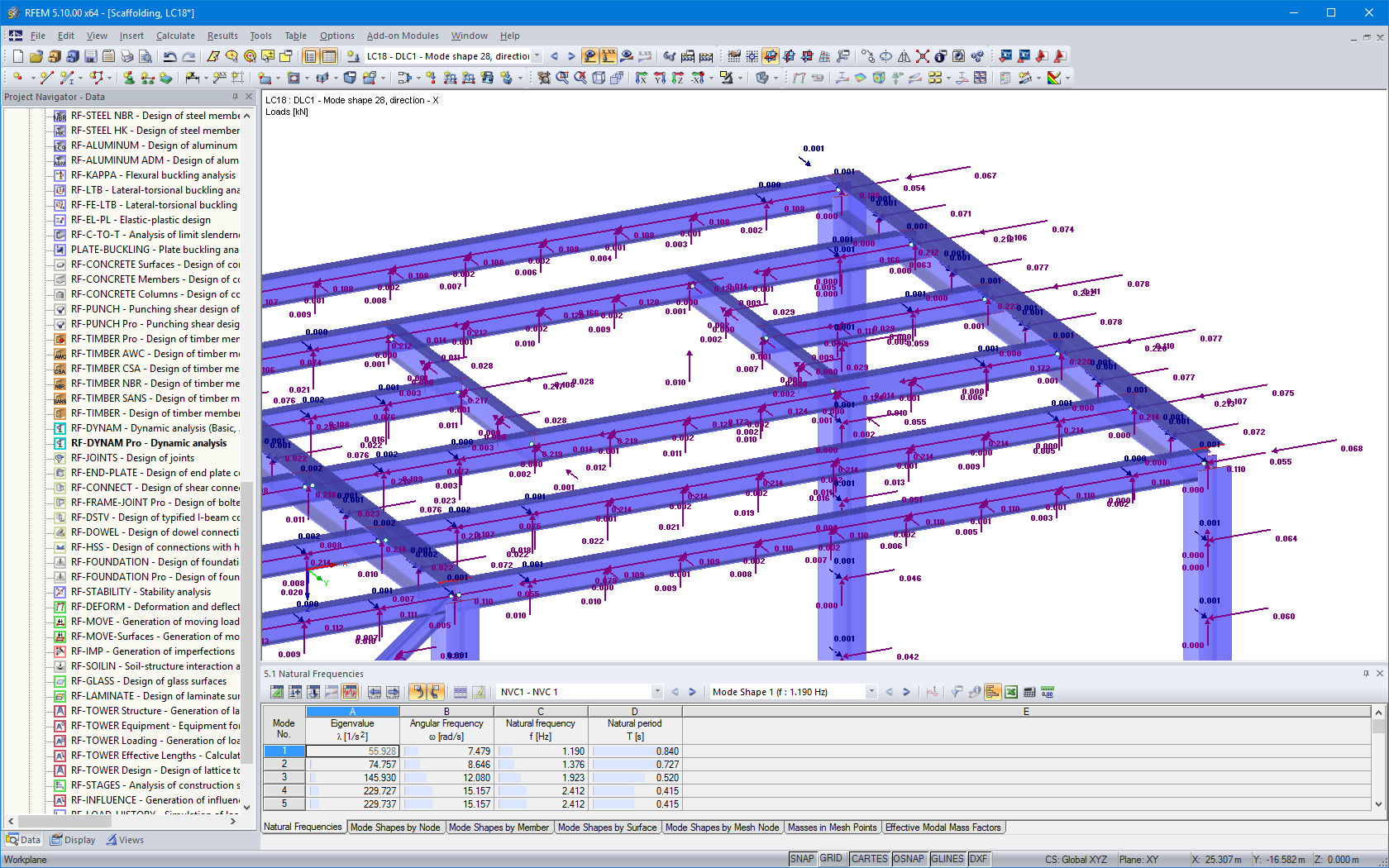Open the Calculate menu
Image resolution: width=1389 pixels, height=868 pixels.
175,36
